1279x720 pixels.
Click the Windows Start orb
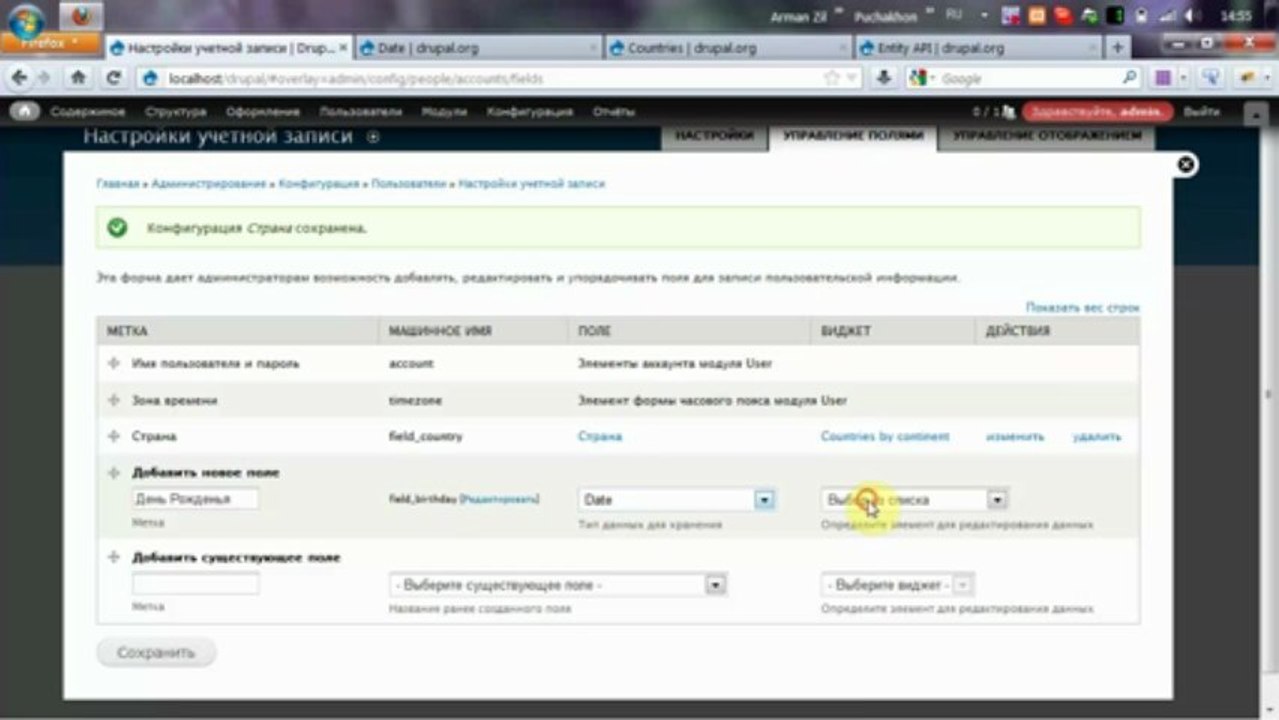pos(25,19)
